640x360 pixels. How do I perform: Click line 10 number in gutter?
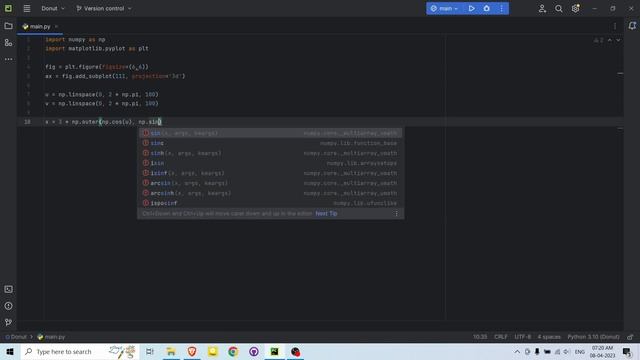coord(27,122)
